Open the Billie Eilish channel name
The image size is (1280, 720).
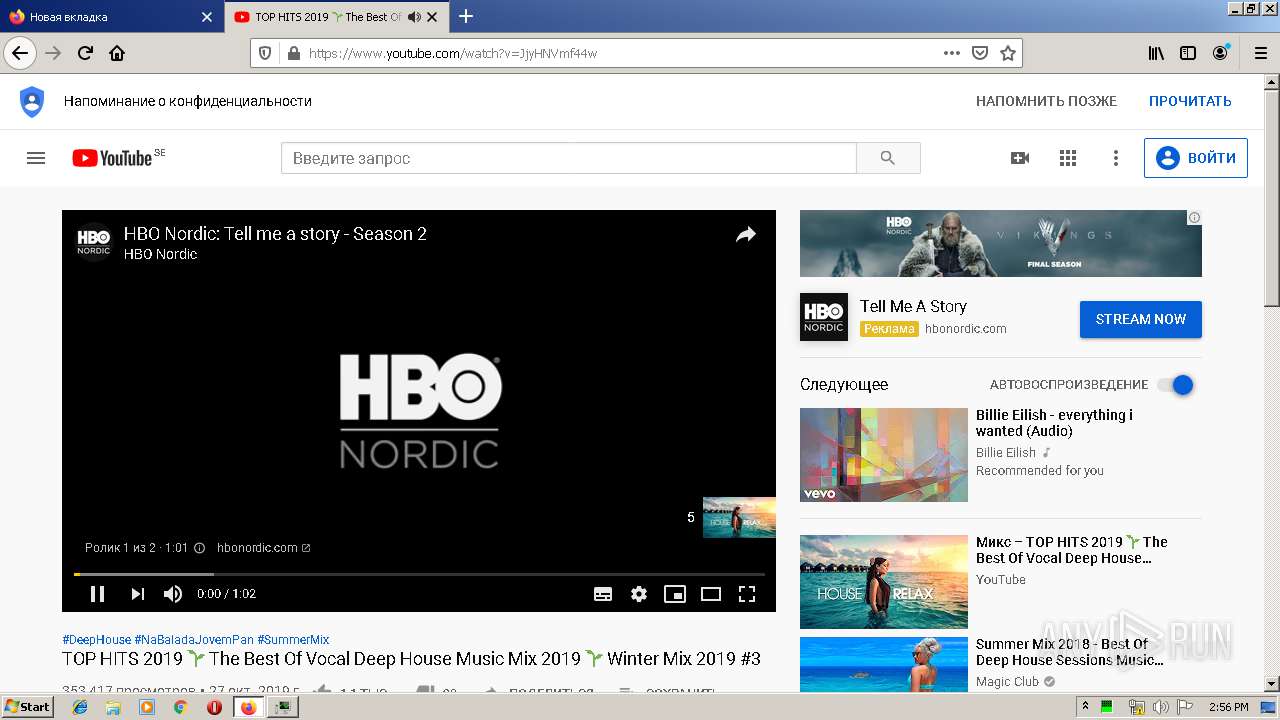coord(1006,452)
